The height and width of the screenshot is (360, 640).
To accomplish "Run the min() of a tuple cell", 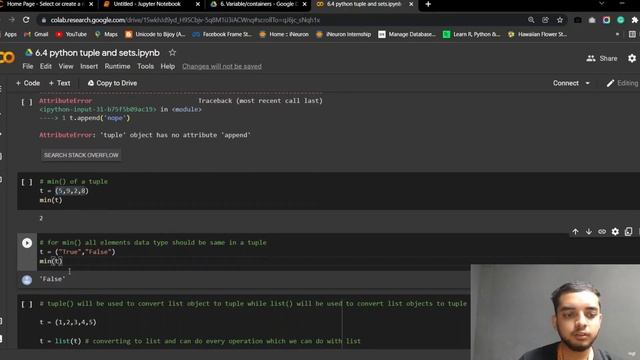I will [27, 182].
